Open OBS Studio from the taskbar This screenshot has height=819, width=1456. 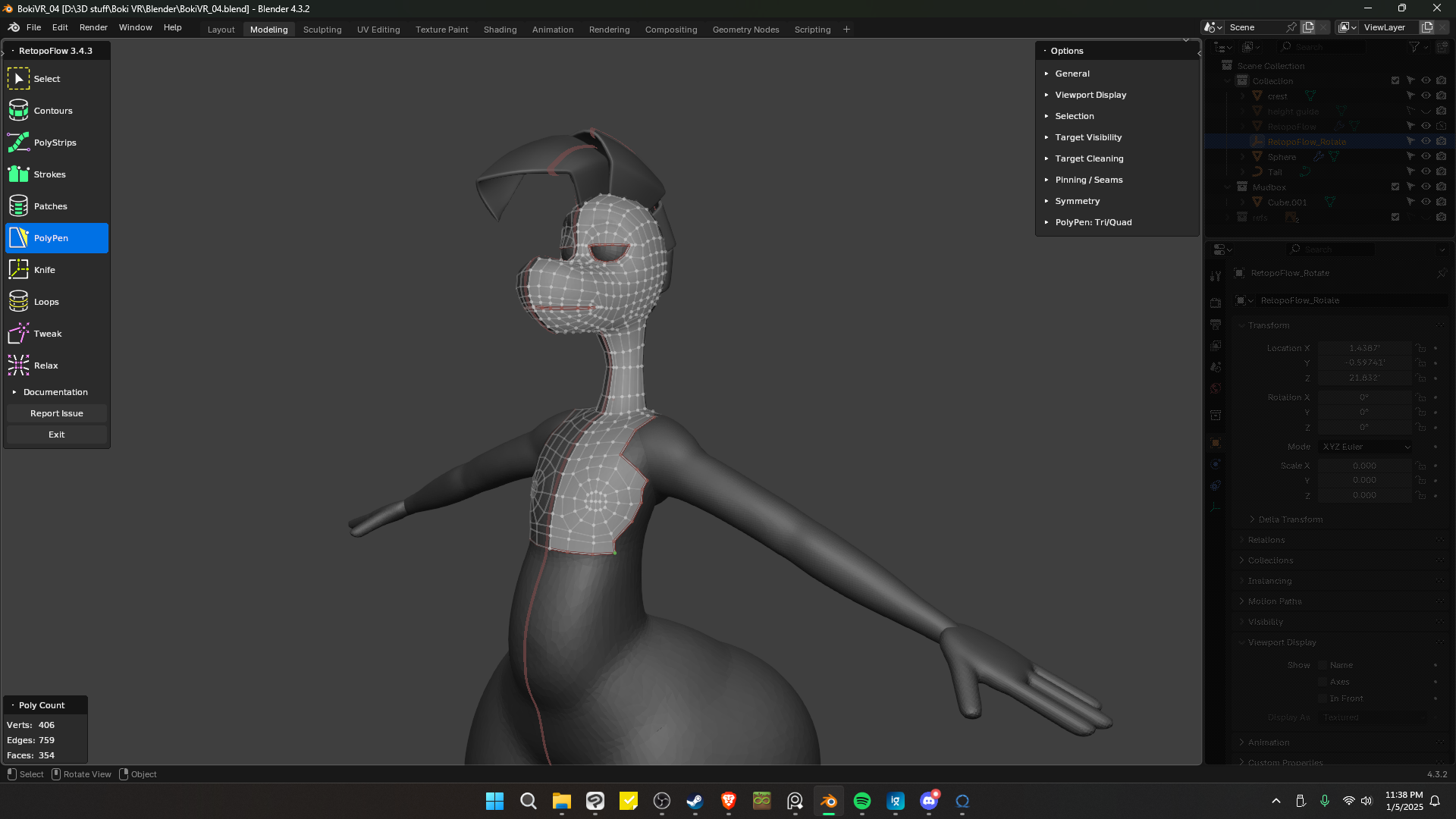[662, 801]
